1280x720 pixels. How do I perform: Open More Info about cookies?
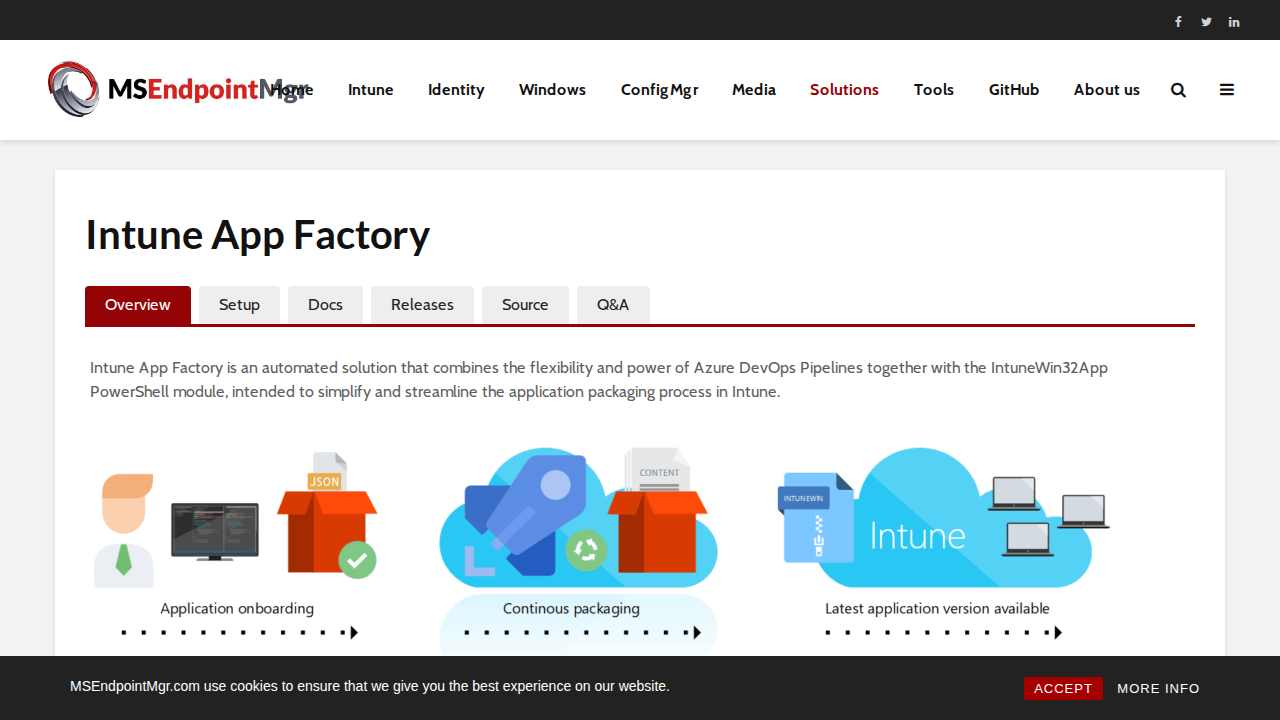click(x=1158, y=688)
